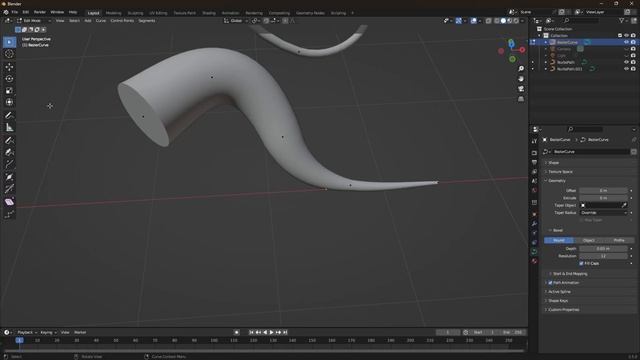The width and height of the screenshot is (640, 360).
Task: Expand the Shape panel
Action: tap(553, 162)
